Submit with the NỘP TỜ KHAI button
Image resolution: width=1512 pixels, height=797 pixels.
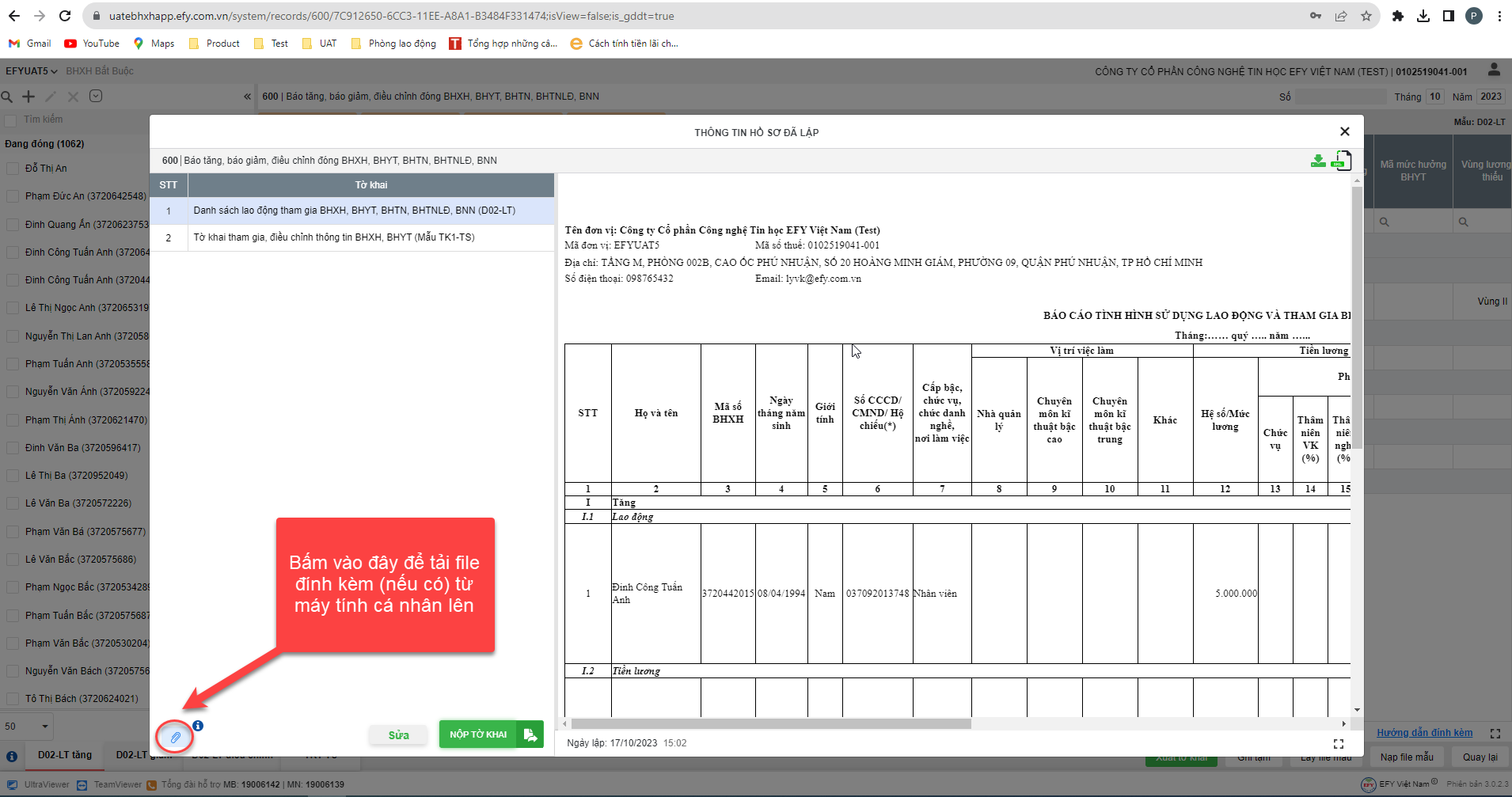(x=491, y=734)
